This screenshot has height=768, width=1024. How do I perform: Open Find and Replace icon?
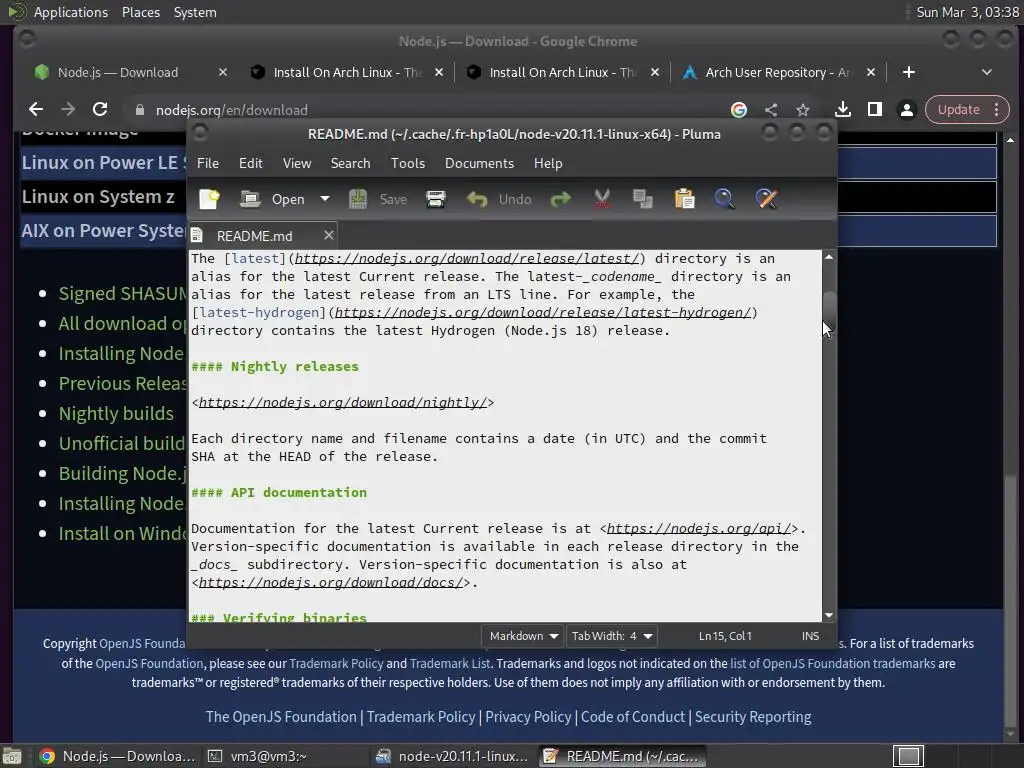(x=767, y=199)
